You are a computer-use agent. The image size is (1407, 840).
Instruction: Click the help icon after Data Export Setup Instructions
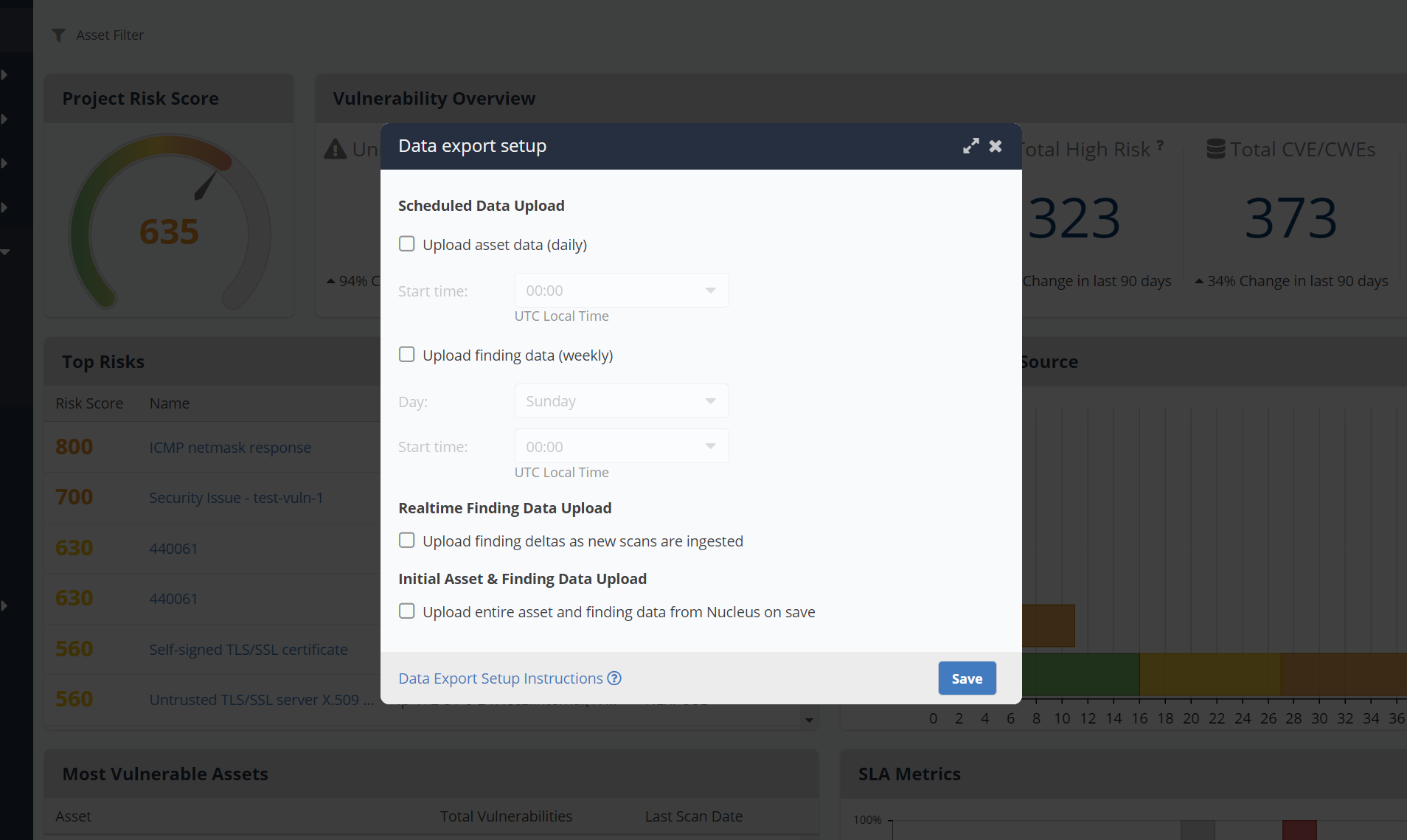[x=614, y=678]
